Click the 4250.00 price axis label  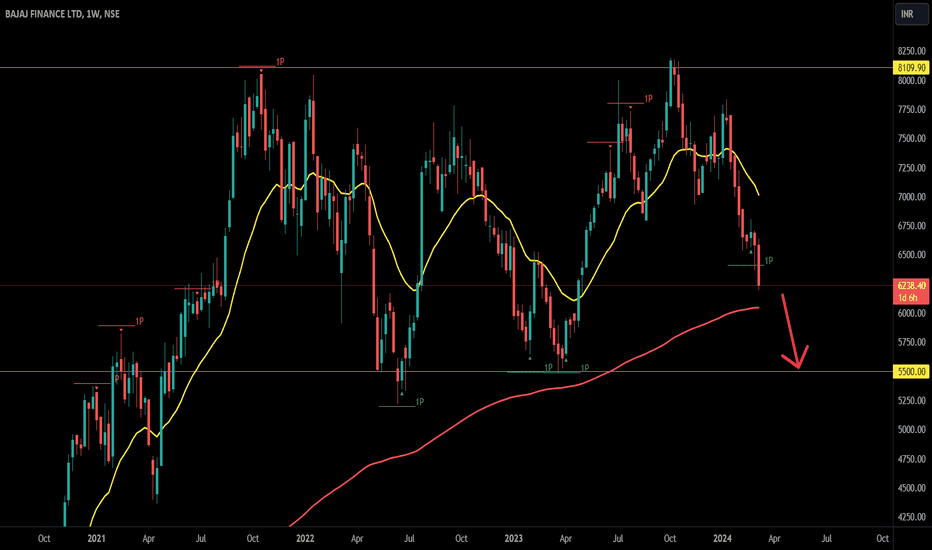click(912, 517)
